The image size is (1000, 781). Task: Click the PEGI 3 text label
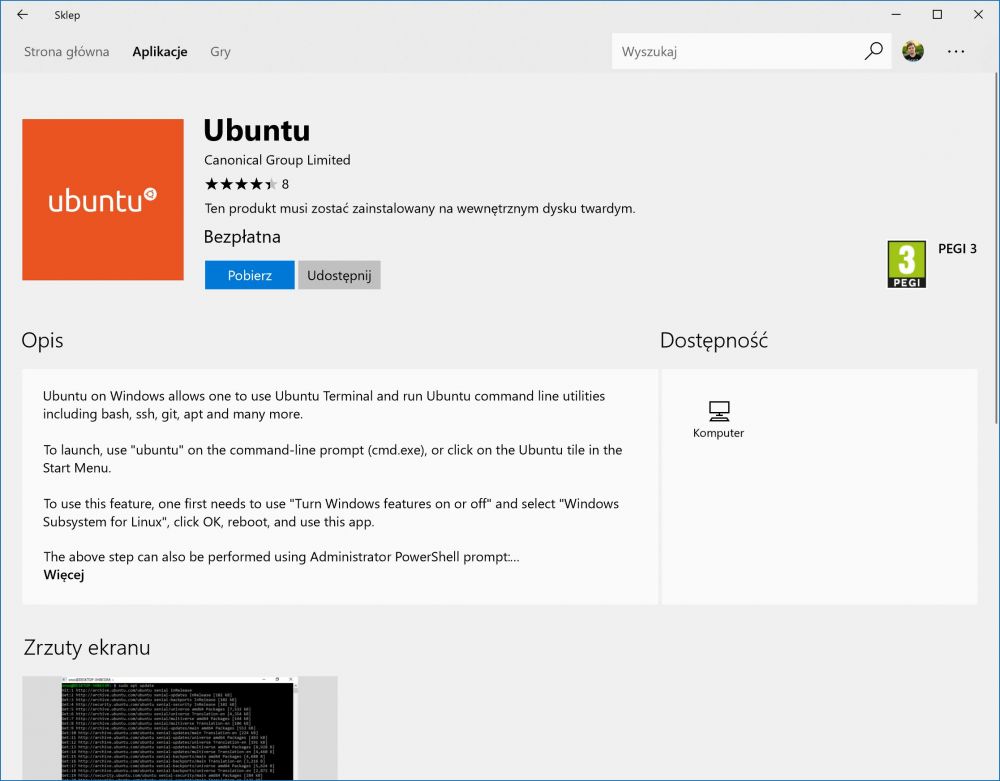pyautogui.click(x=957, y=249)
